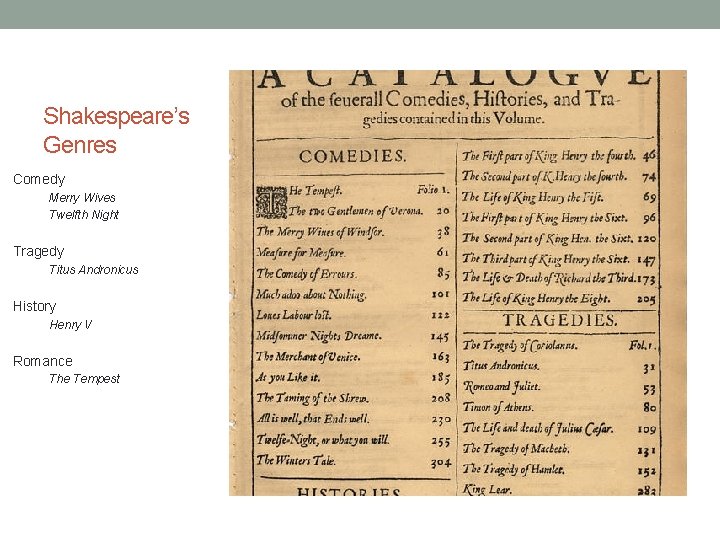Viewport: 720px width, 540px height.
Task: Click 'Merry Wives' under Comedy
Action: point(82,197)
